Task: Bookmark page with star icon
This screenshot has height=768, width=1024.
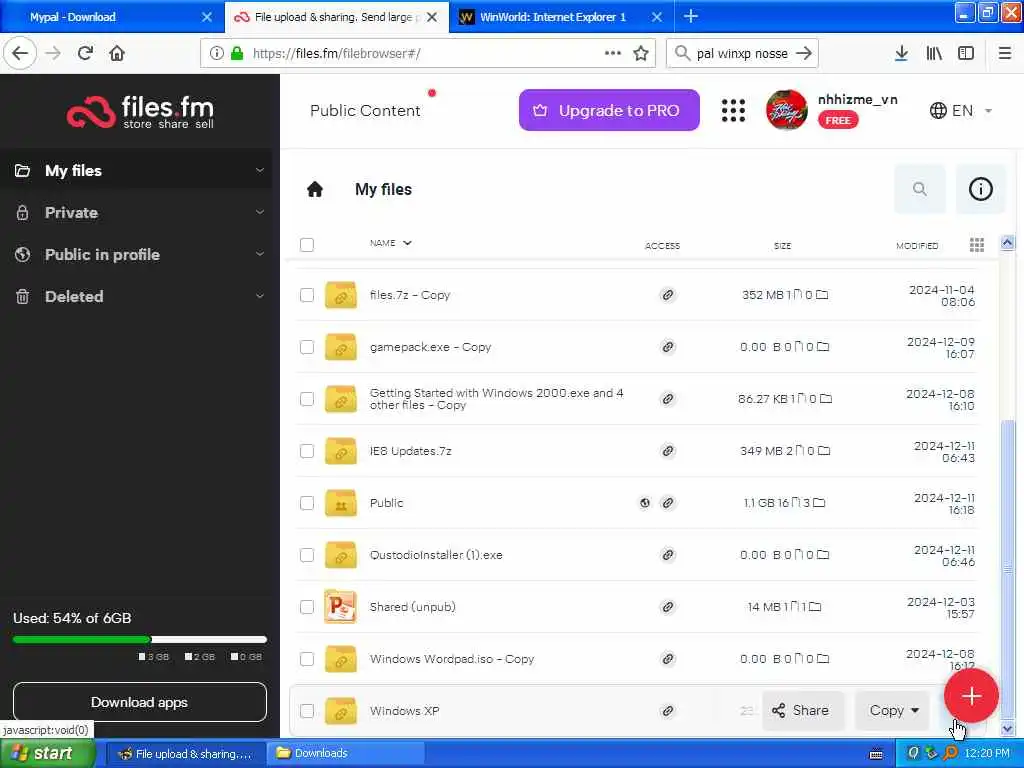Action: tap(641, 53)
